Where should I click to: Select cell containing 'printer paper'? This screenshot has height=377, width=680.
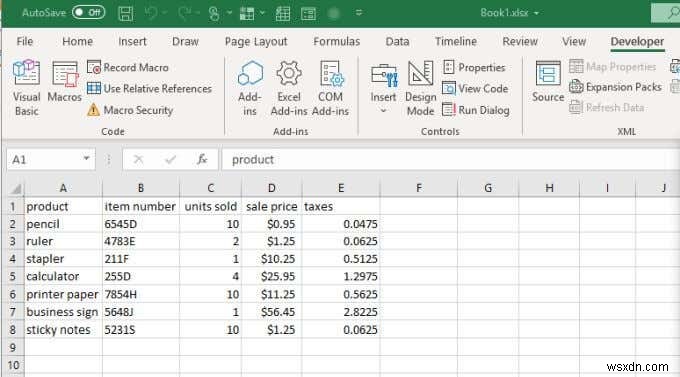tap(63, 294)
